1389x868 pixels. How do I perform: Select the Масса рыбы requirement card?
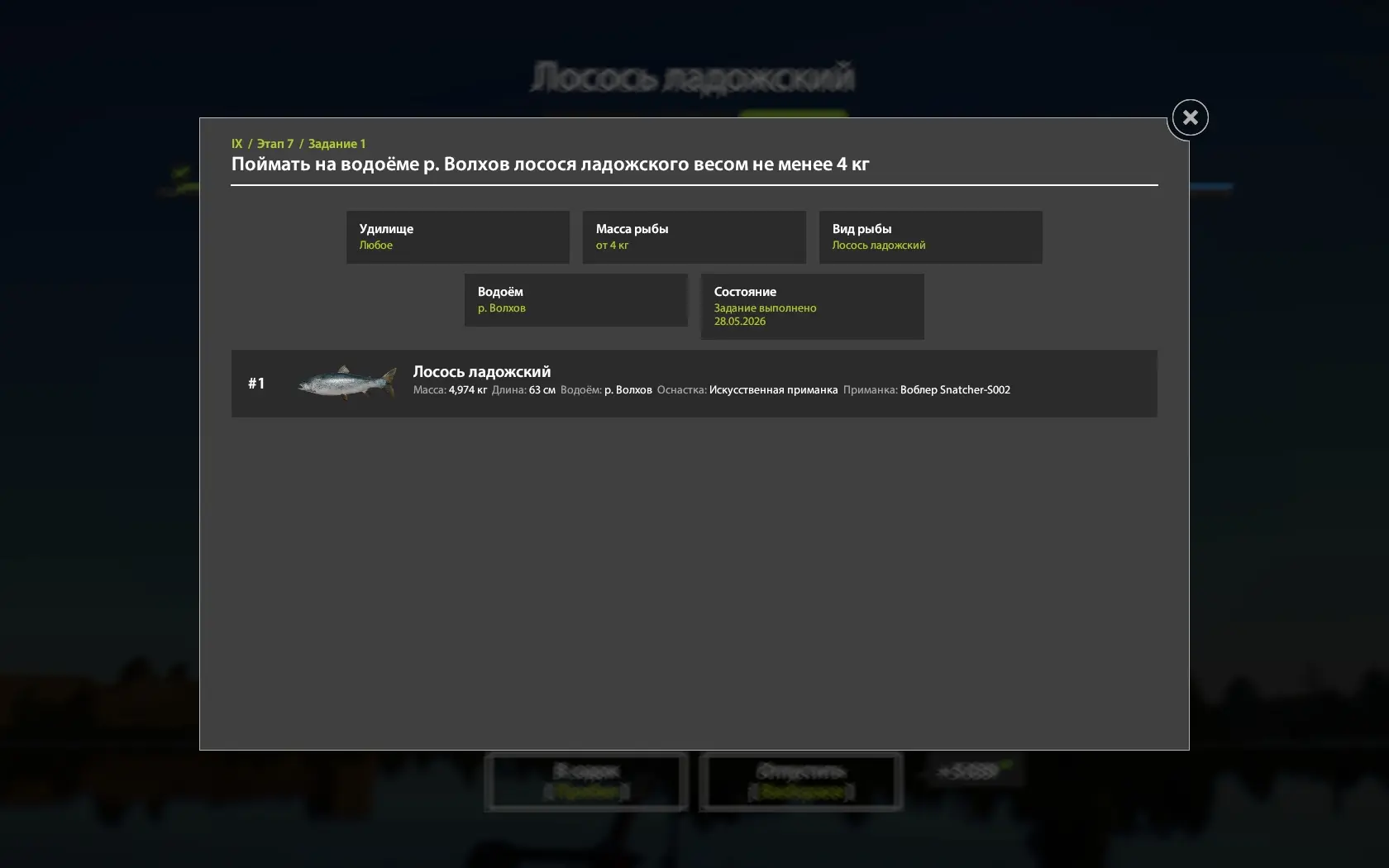pyautogui.click(x=694, y=237)
